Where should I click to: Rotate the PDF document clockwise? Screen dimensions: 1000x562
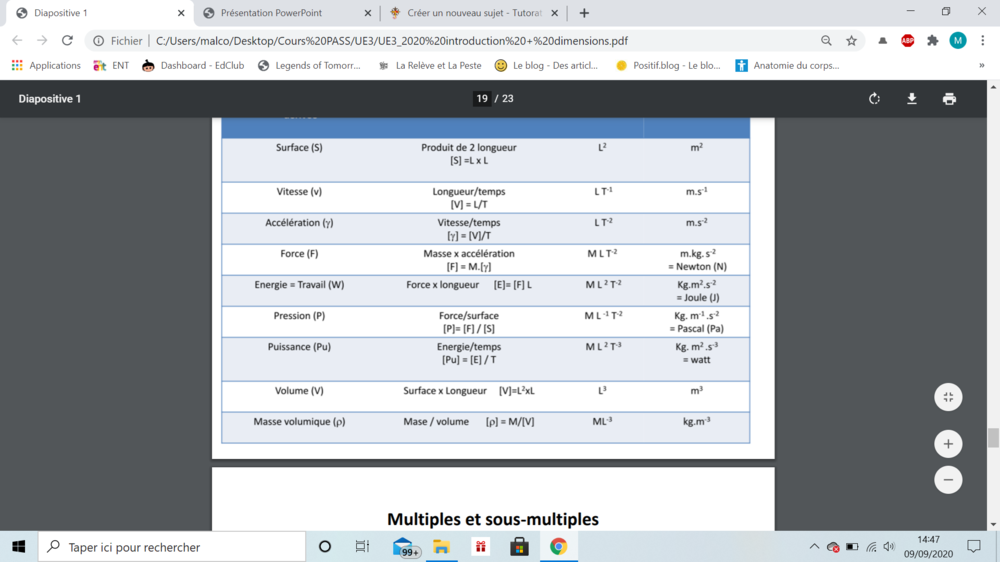(874, 99)
